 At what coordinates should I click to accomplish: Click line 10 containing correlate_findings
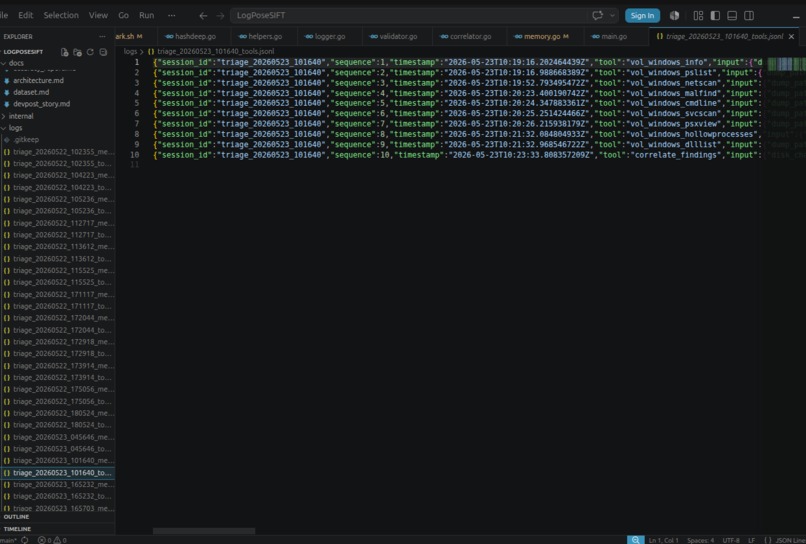pyautogui.click(x=457, y=155)
